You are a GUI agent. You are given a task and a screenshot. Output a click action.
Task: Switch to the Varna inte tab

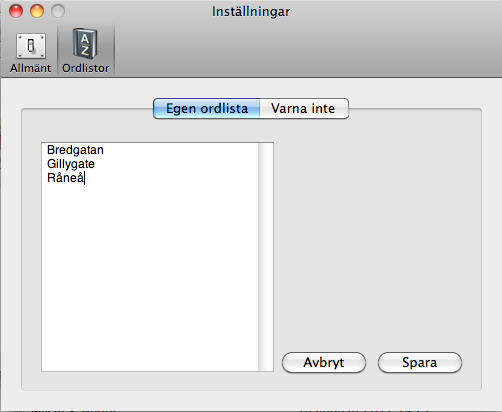click(304, 108)
